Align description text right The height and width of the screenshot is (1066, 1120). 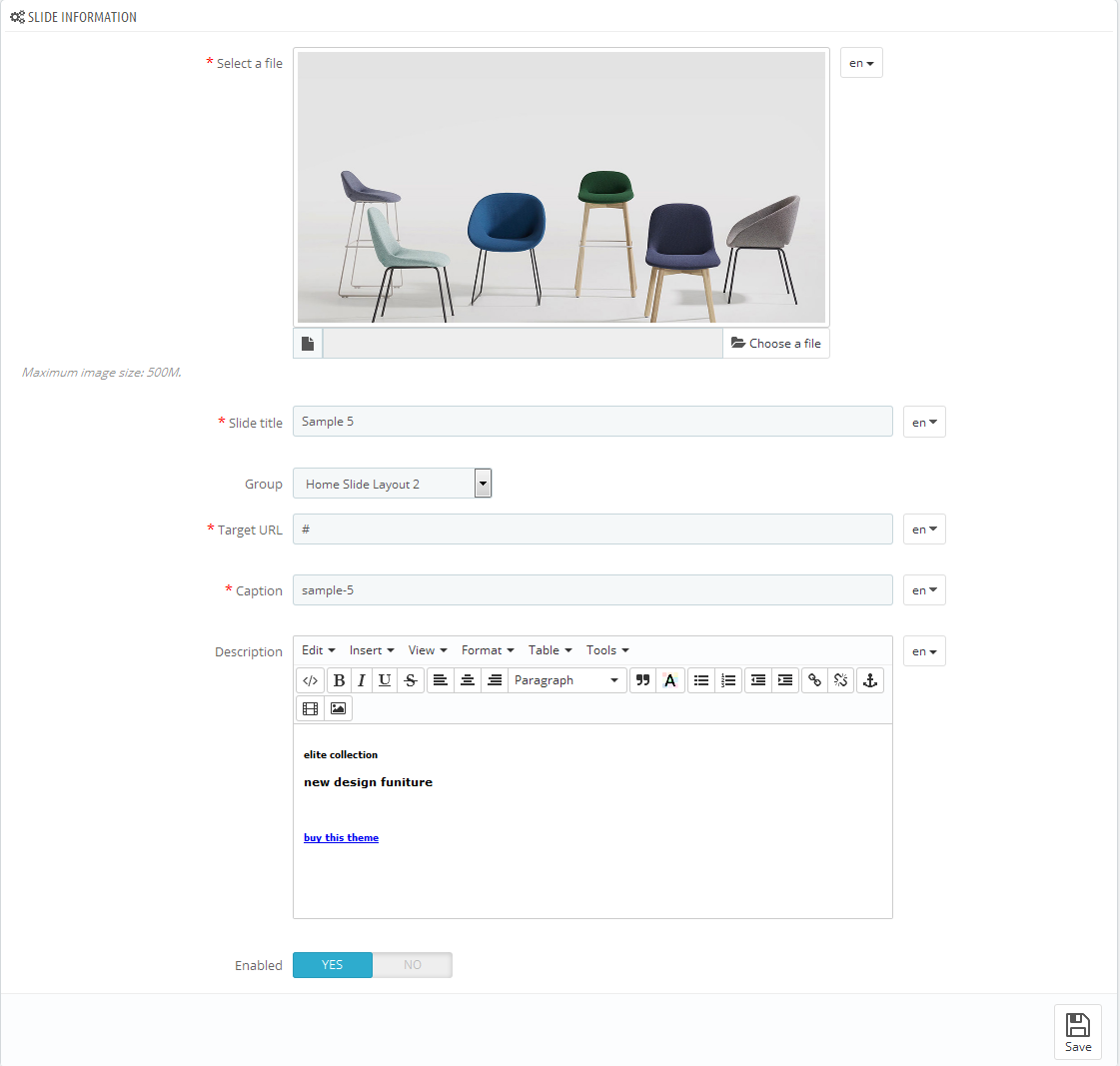[x=495, y=680]
